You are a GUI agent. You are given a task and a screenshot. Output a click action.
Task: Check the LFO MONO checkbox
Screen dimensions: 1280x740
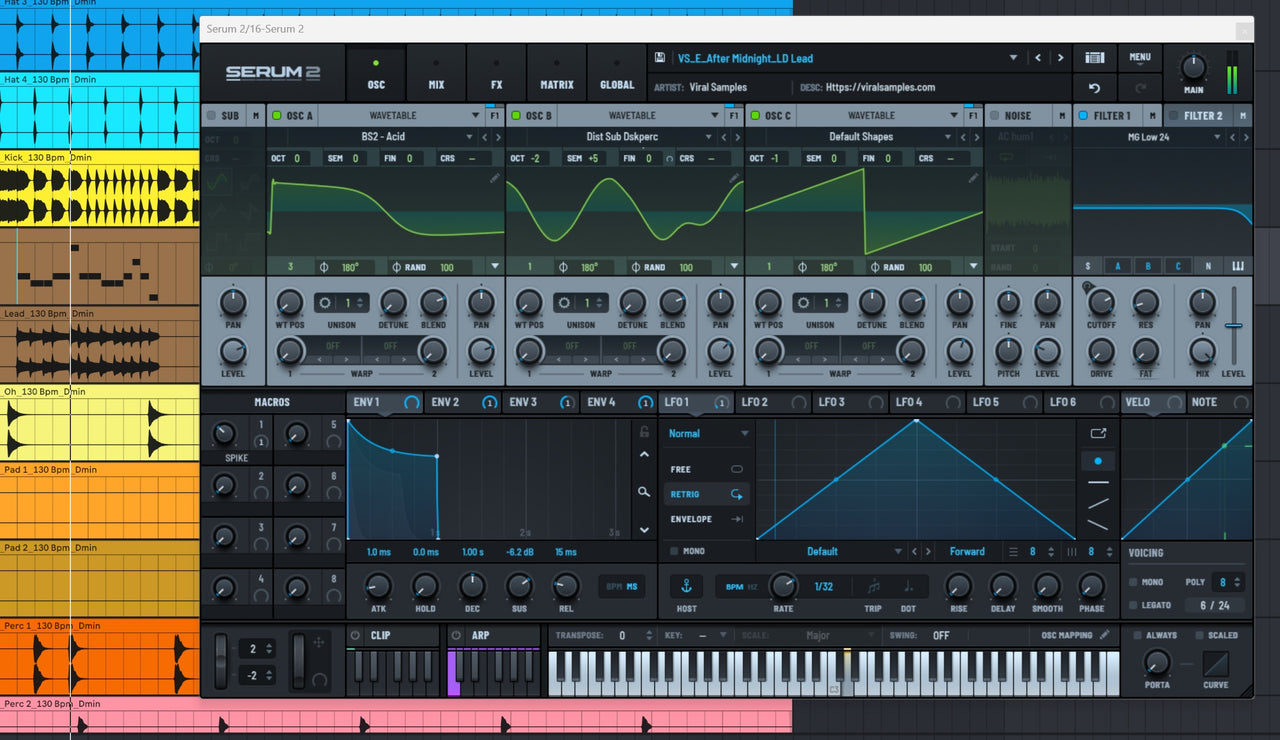[x=674, y=551]
